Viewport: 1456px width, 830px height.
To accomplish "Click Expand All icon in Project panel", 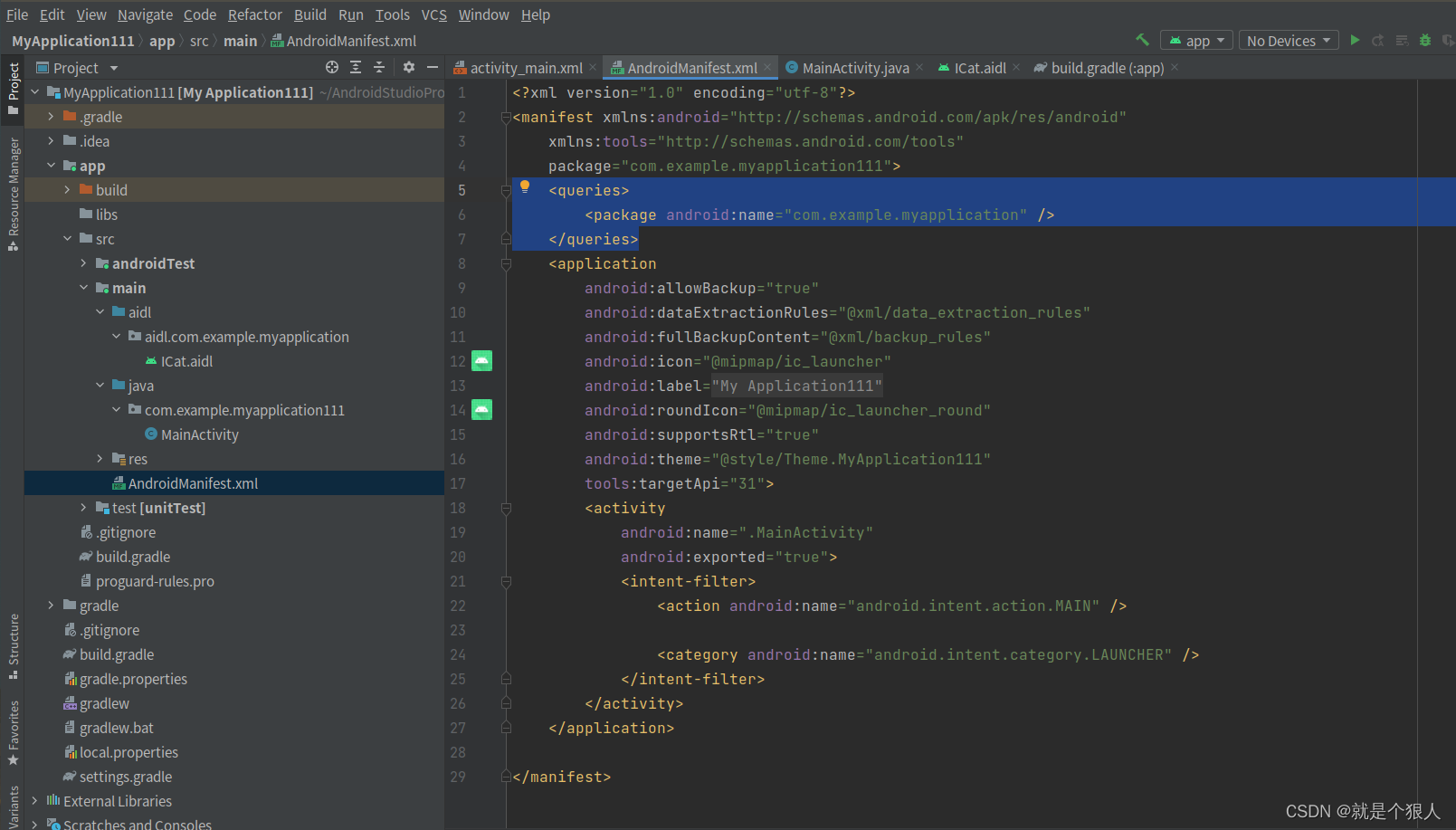I will coord(356,67).
